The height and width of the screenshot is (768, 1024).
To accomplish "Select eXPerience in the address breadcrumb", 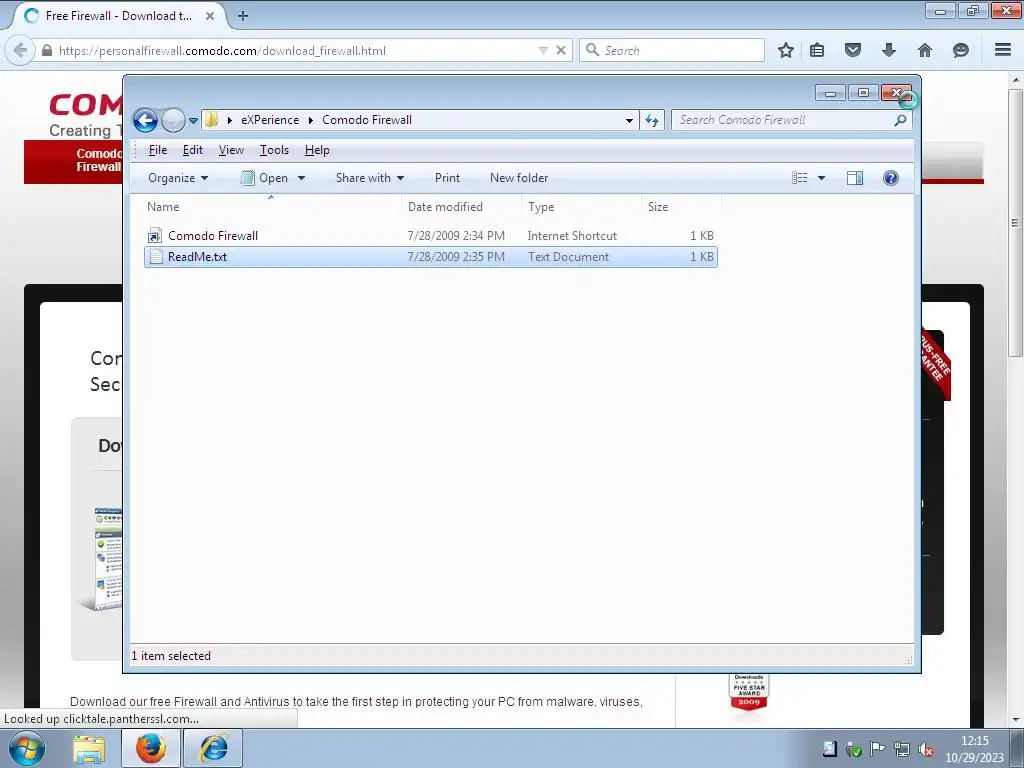I will [x=270, y=120].
